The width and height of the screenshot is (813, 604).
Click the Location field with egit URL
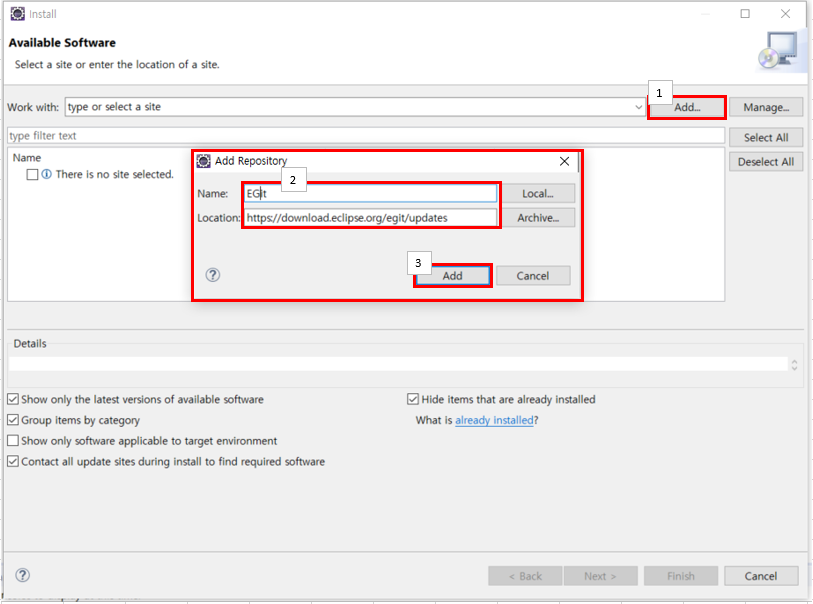click(370, 218)
